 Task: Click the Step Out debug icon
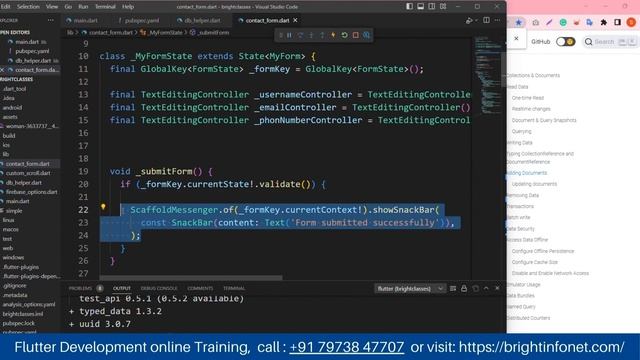pyautogui.click(x=322, y=35)
